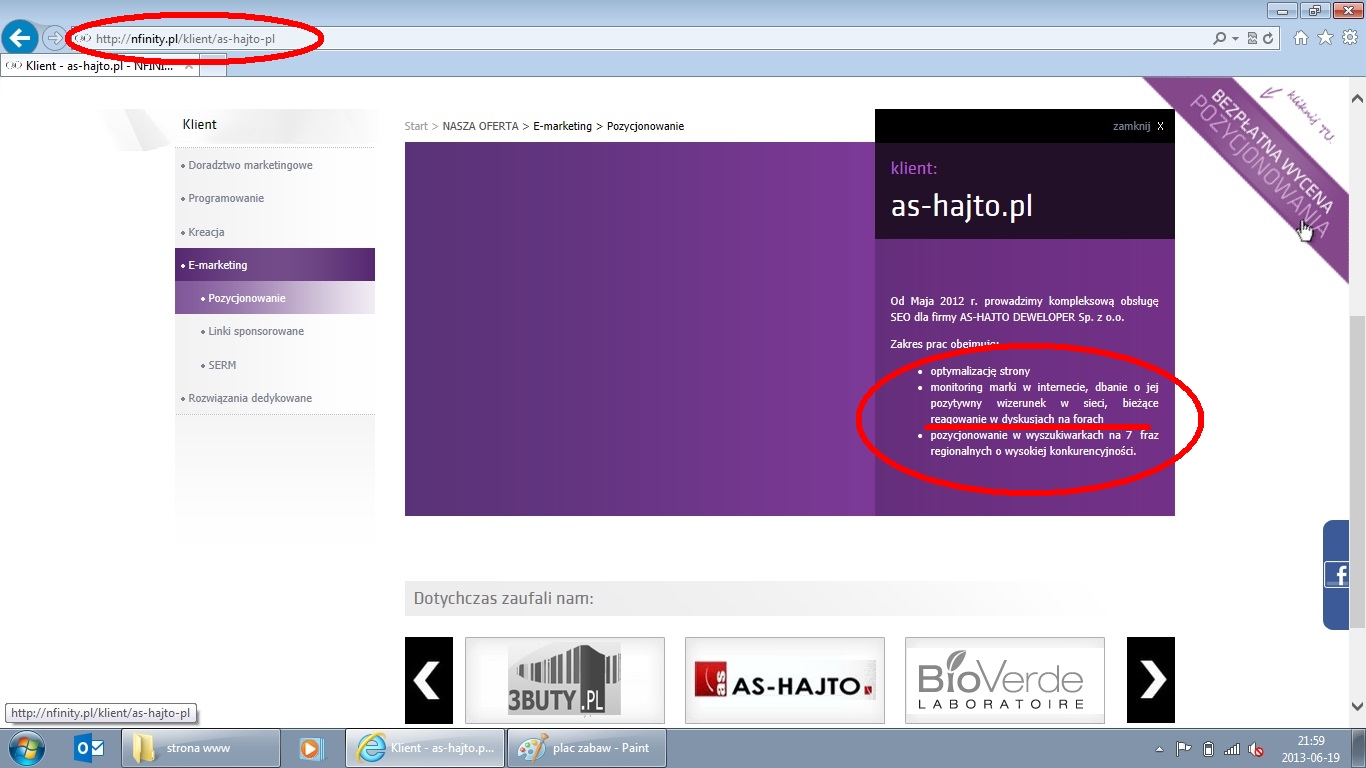
Task: Open the Tools gear icon
Action: (x=1349, y=38)
